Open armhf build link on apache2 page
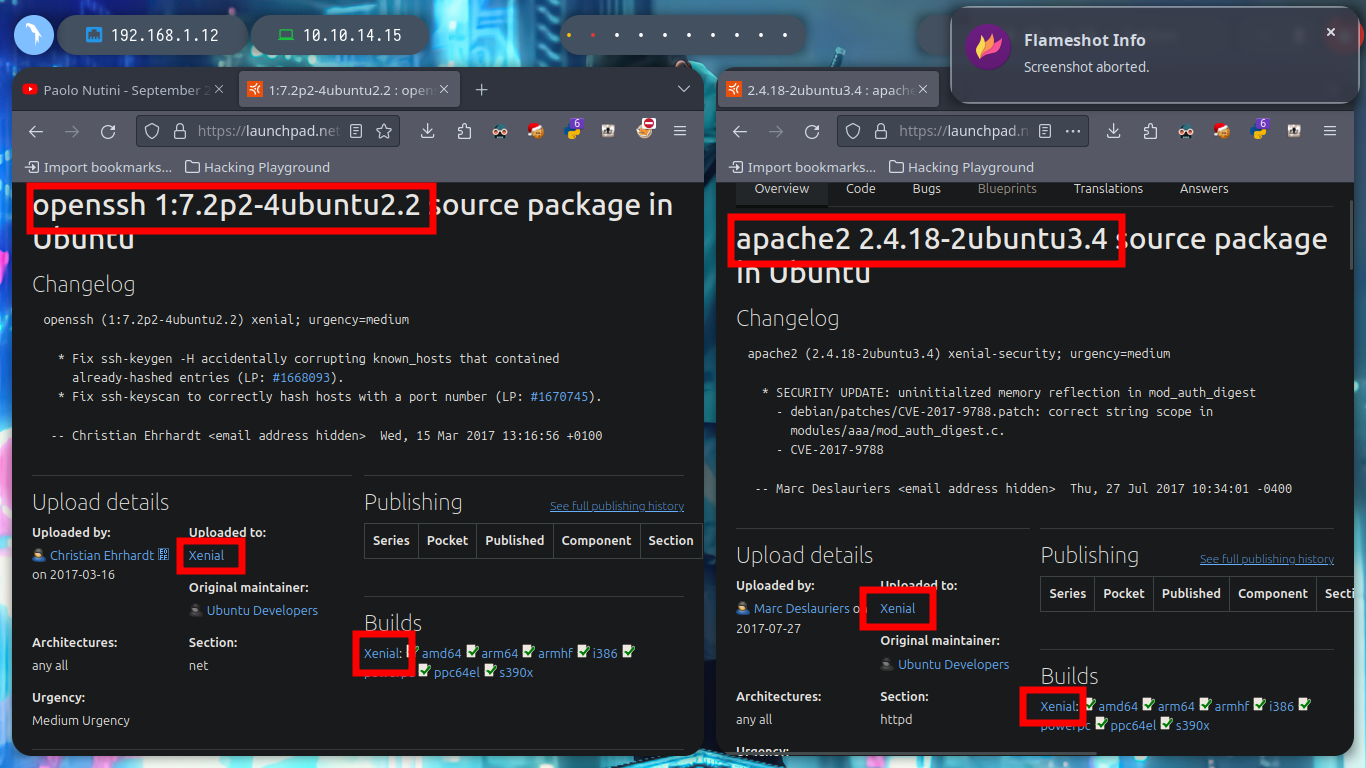Image resolution: width=1366 pixels, height=768 pixels. [1232, 707]
